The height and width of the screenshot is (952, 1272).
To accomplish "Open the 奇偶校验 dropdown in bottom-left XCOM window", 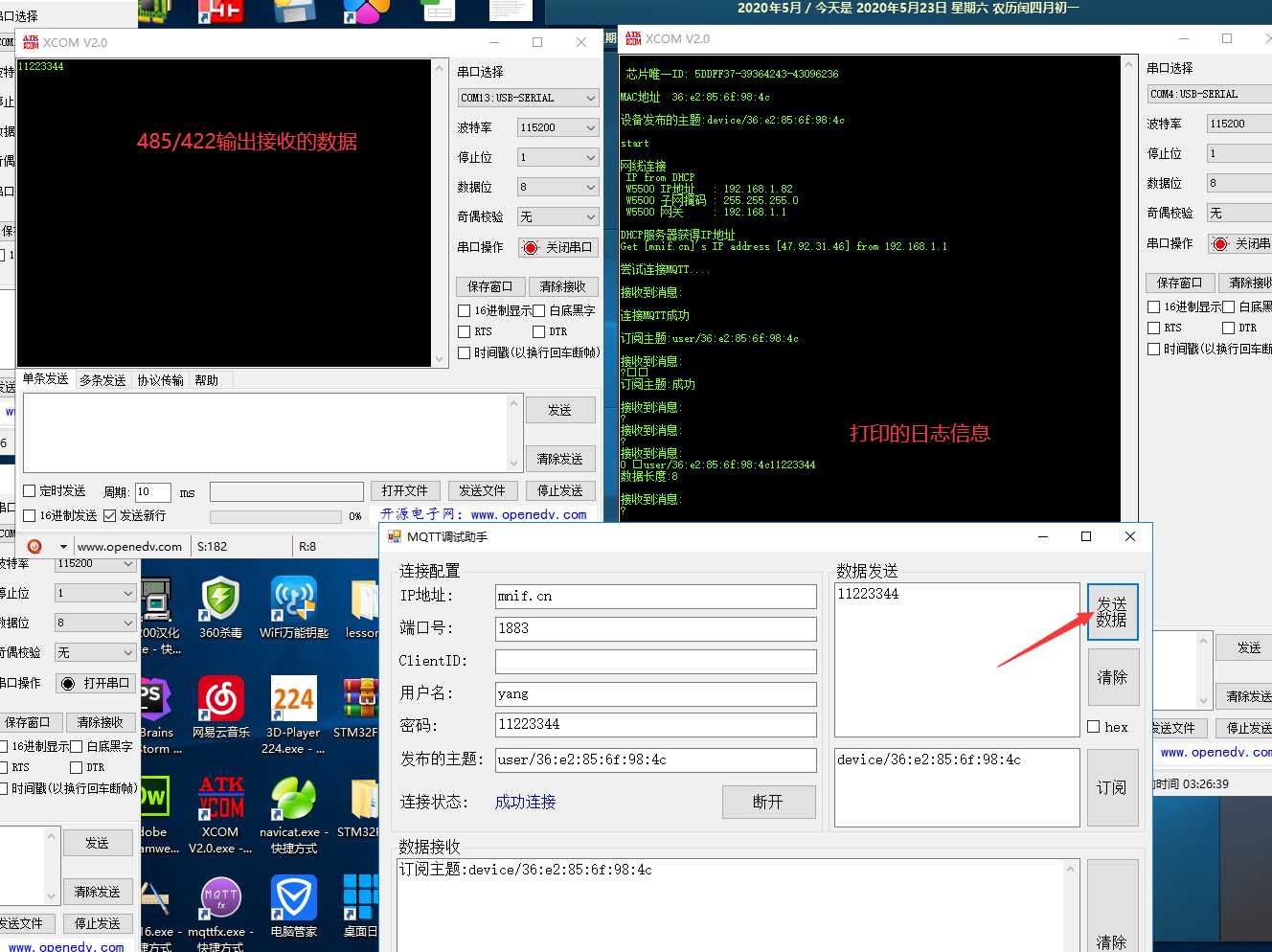I will pos(96,652).
